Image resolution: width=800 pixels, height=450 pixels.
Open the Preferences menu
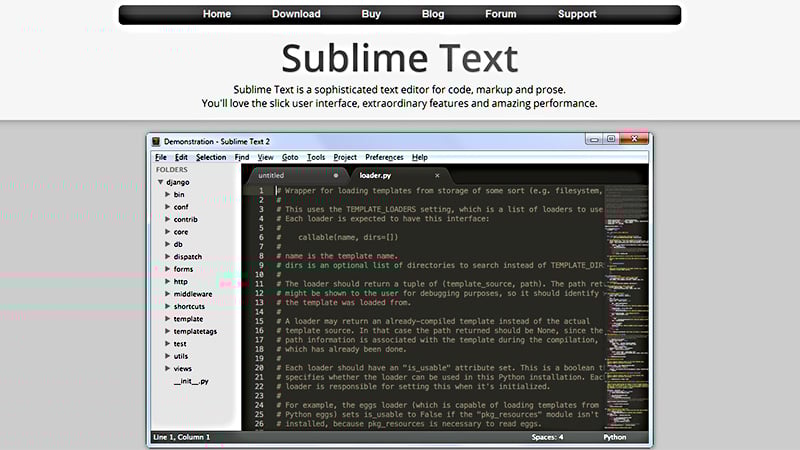pos(384,157)
